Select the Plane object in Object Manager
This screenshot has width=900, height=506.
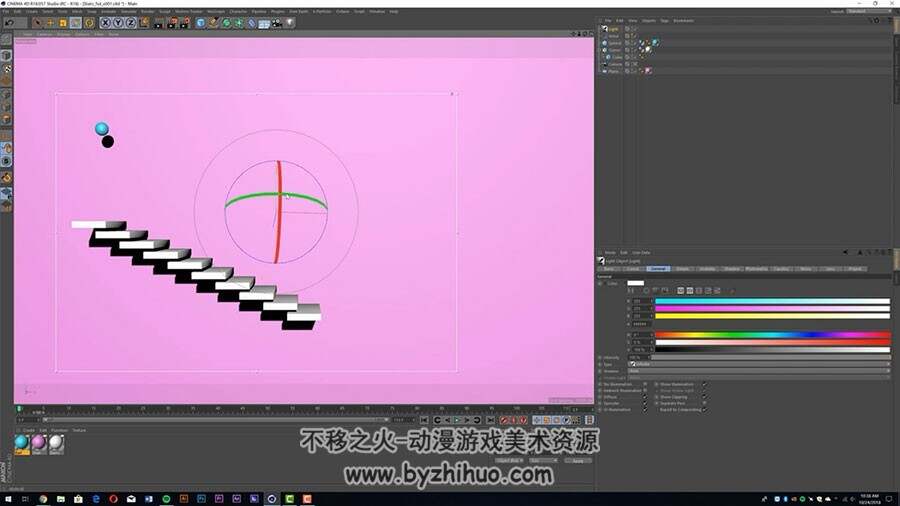pyautogui.click(x=614, y=71)
